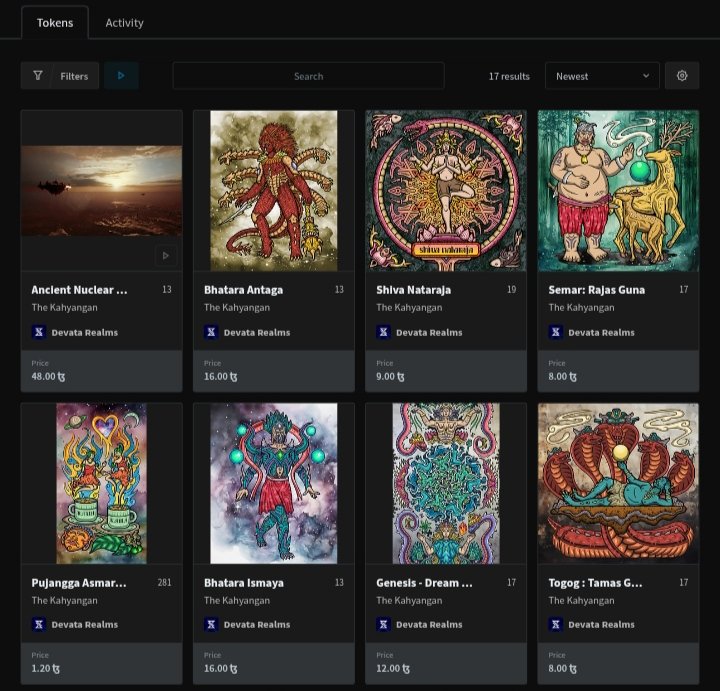Open The Kahyangan collection on Genesis card
Screen dimensions: 720x691
[x=409, y=601]
